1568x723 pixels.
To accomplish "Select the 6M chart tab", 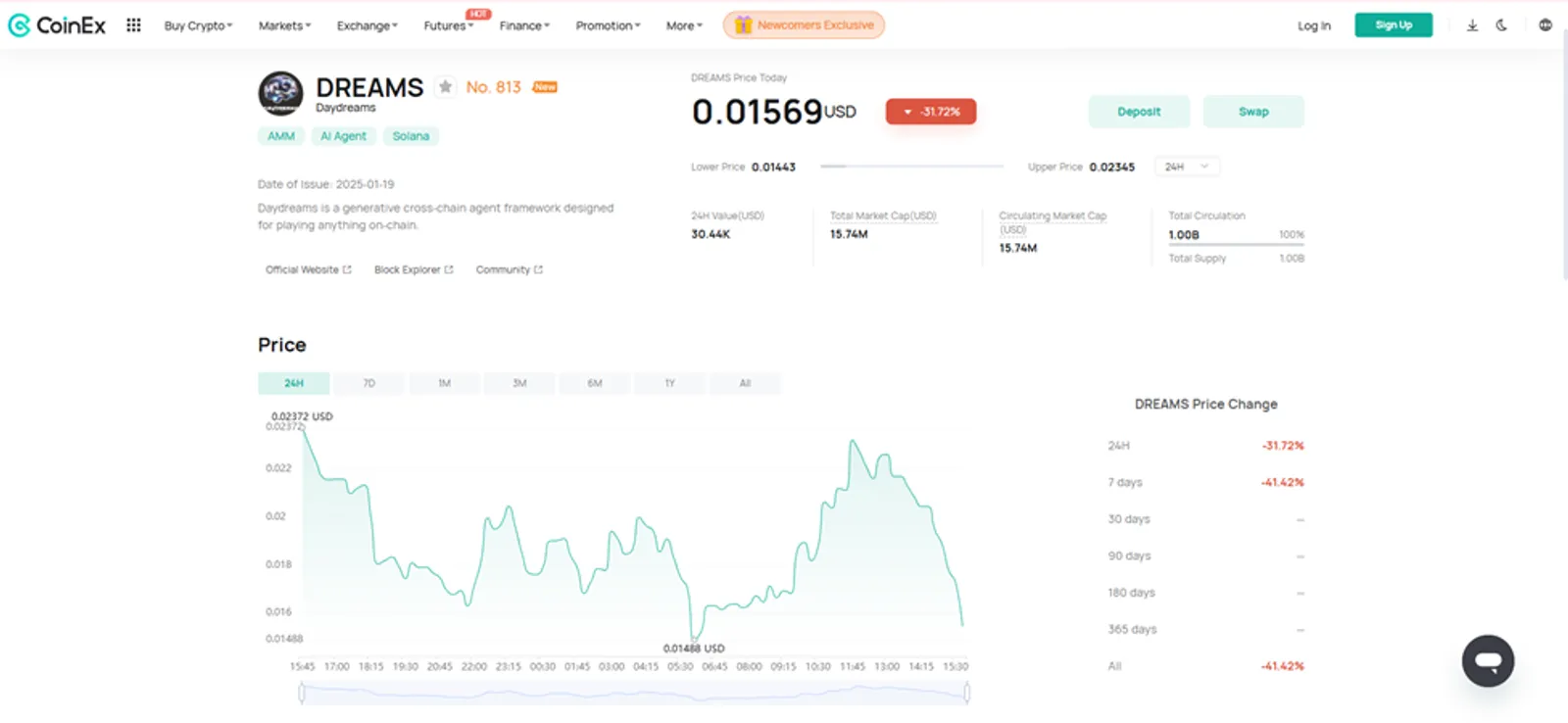I will click(595, 383).
